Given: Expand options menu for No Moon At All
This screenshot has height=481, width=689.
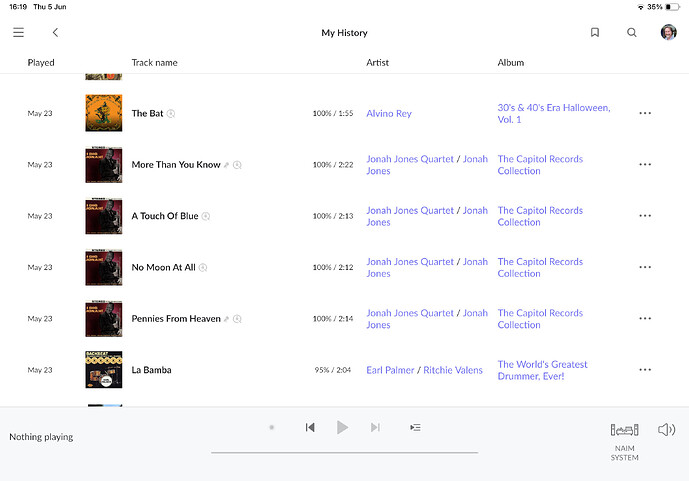Looking at the screenshot, I should point(645,268).
